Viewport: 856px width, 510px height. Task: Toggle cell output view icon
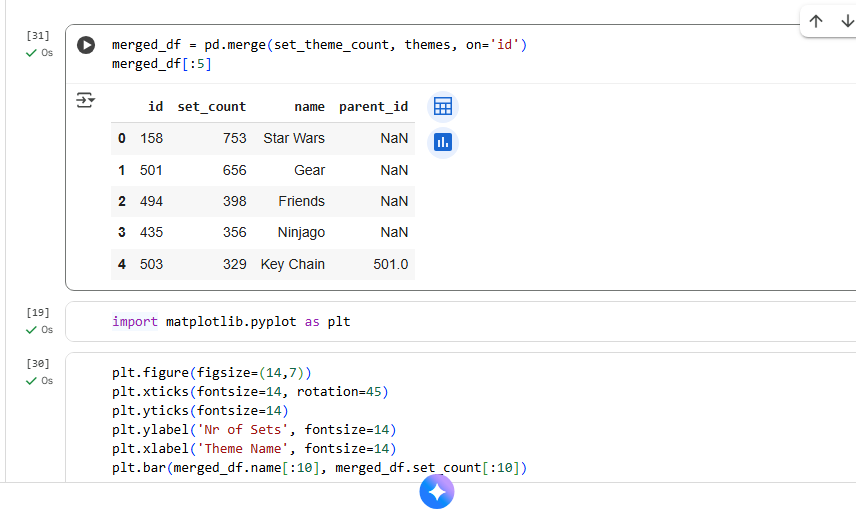pyautogui.click(x=85, y=100)
